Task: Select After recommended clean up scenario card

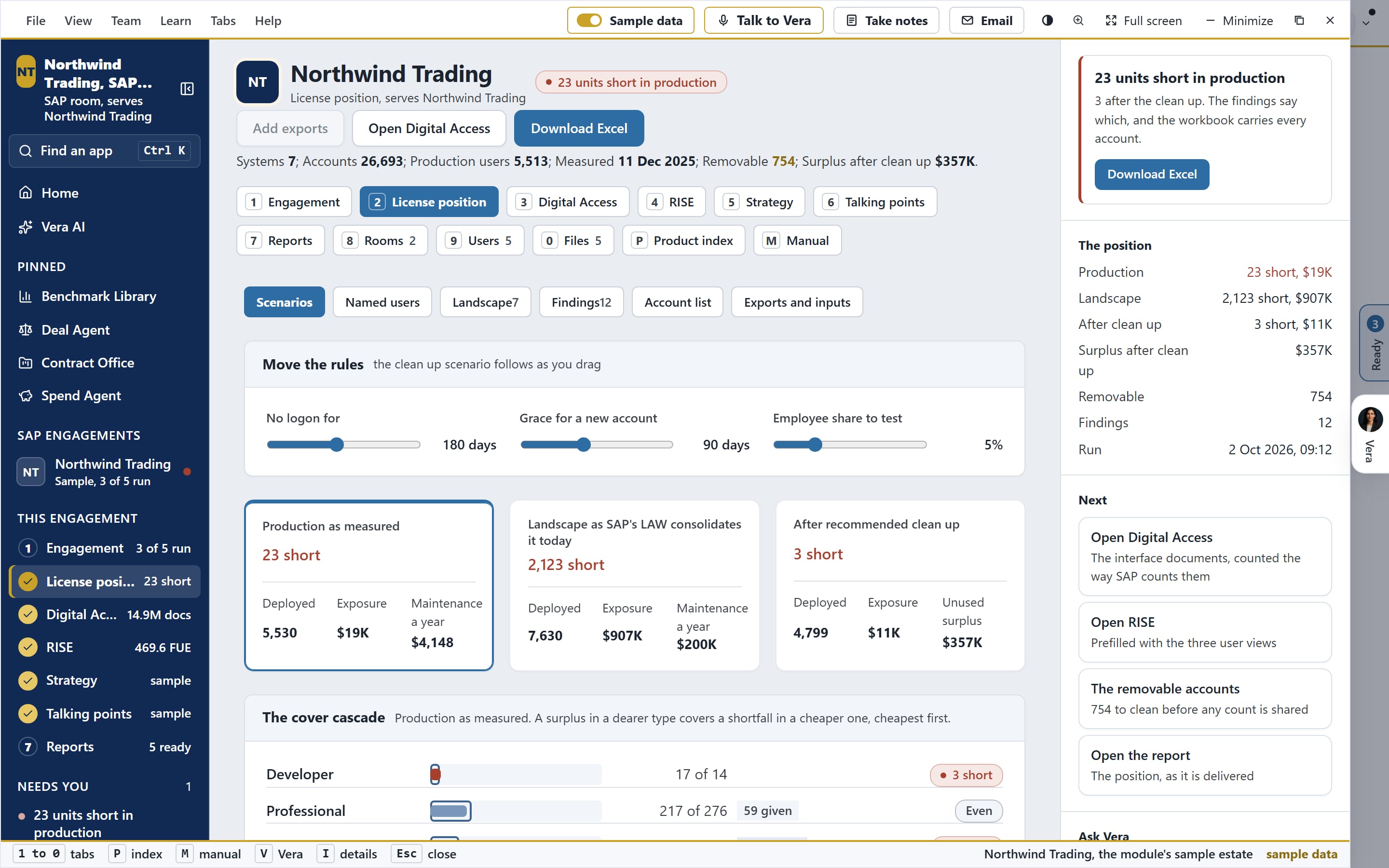Action: pos(900,585)
